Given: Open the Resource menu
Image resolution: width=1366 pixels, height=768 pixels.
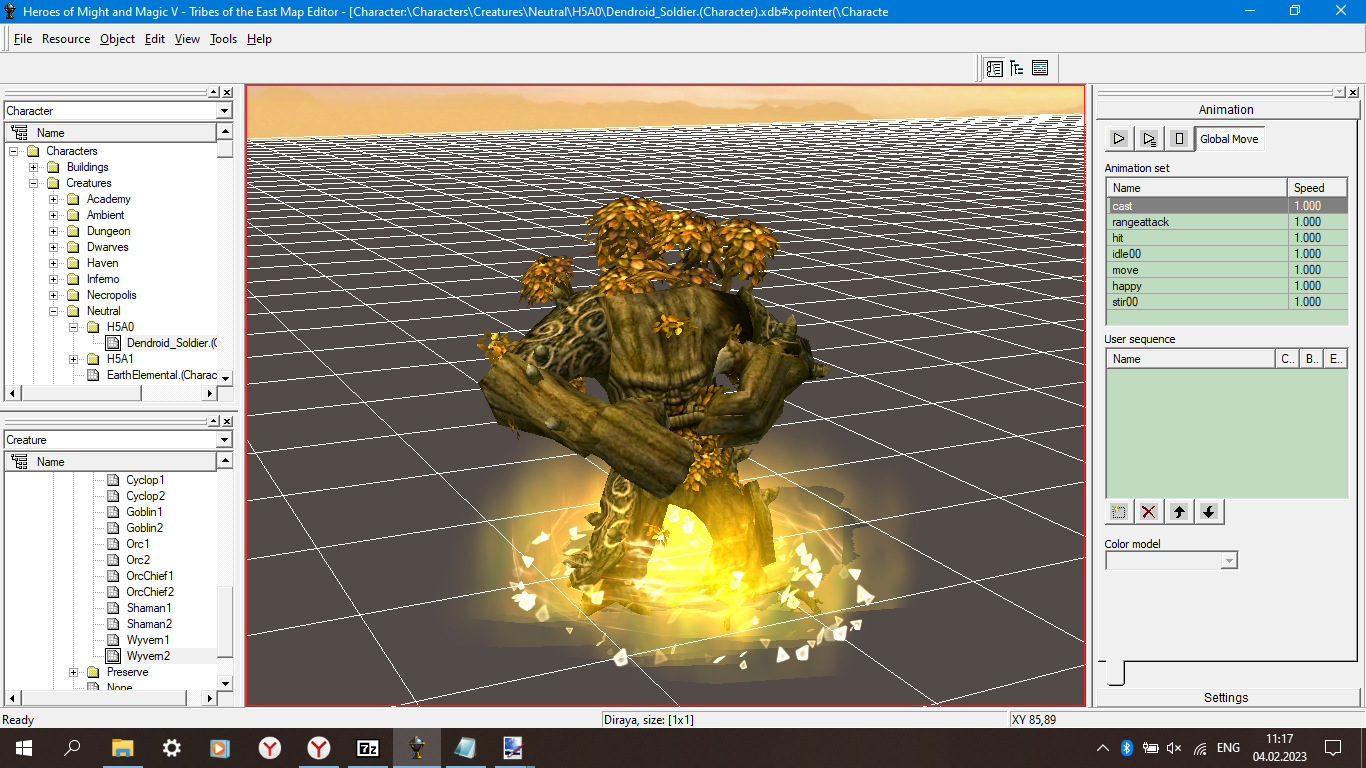Looking at the screenshot, I should [x=66, y=39].
